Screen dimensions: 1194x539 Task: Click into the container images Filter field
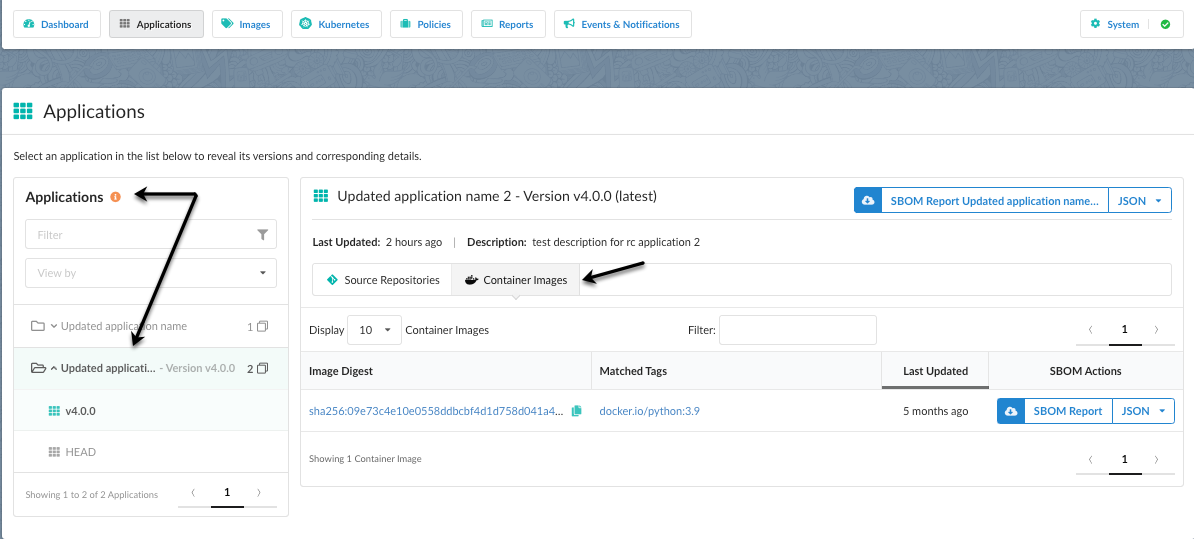pyautogui.click(x=797, y=330)
